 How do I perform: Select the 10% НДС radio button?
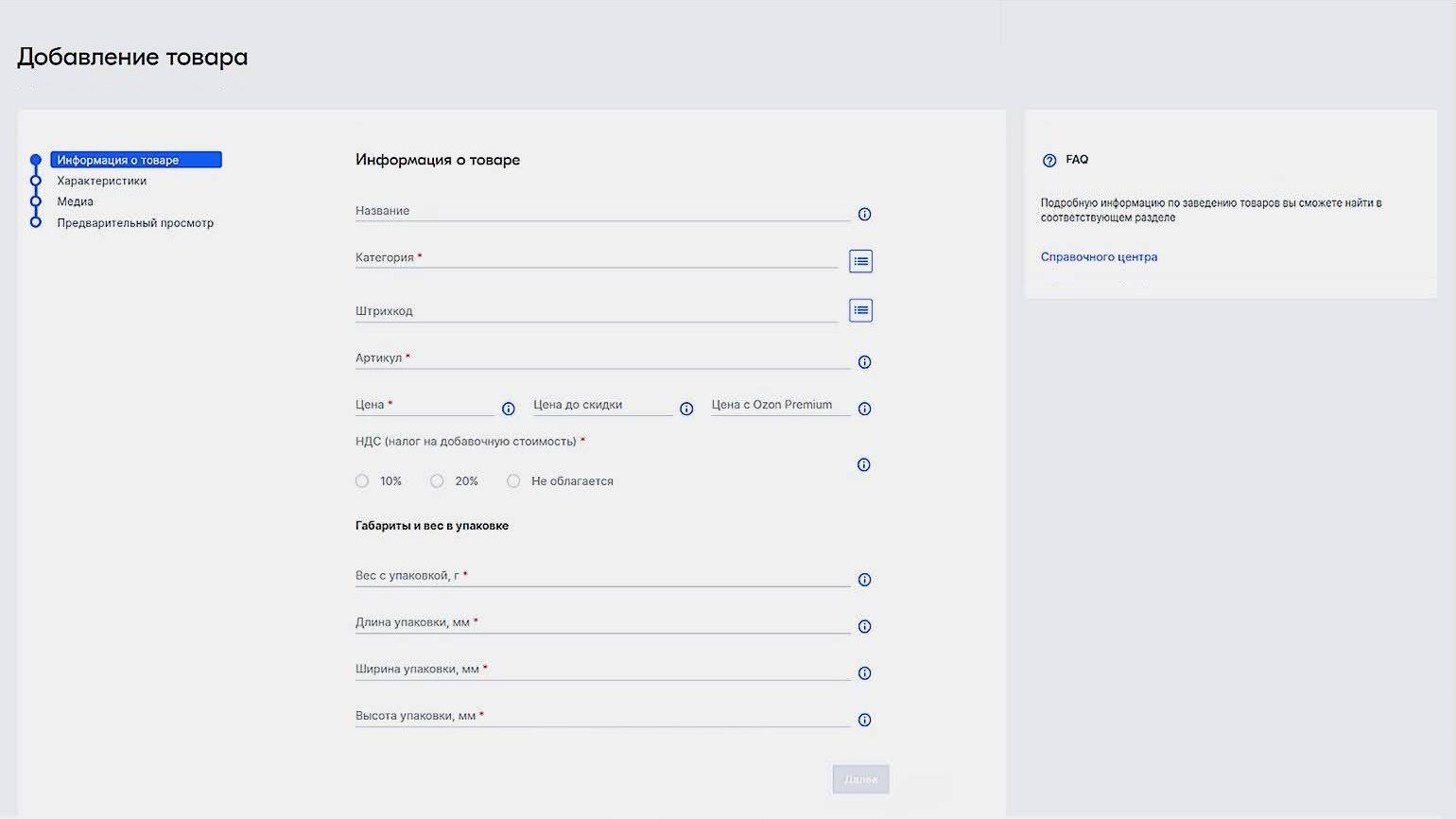(362, 481)
